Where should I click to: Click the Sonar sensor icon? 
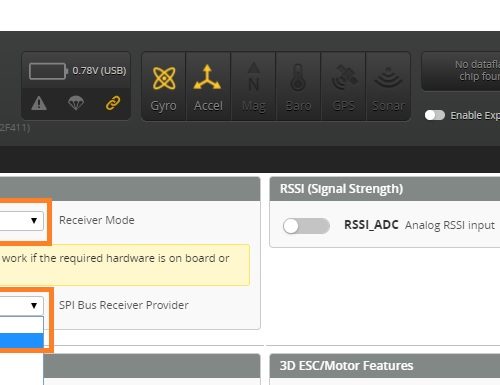[x=388, y=77]
